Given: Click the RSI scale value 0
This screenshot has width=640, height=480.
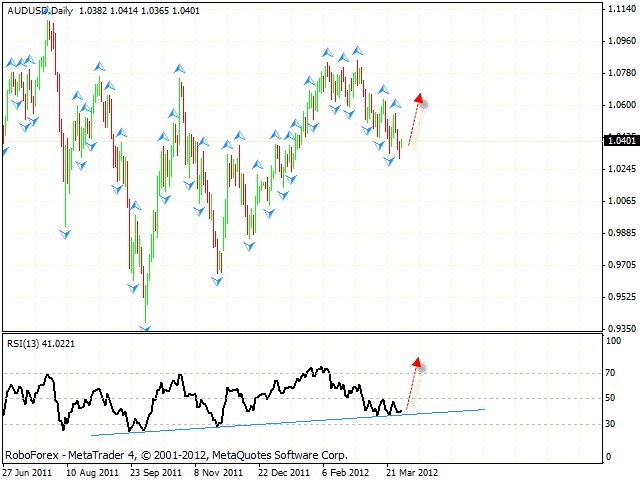Looking at the screenshot, I should (608, 457).
